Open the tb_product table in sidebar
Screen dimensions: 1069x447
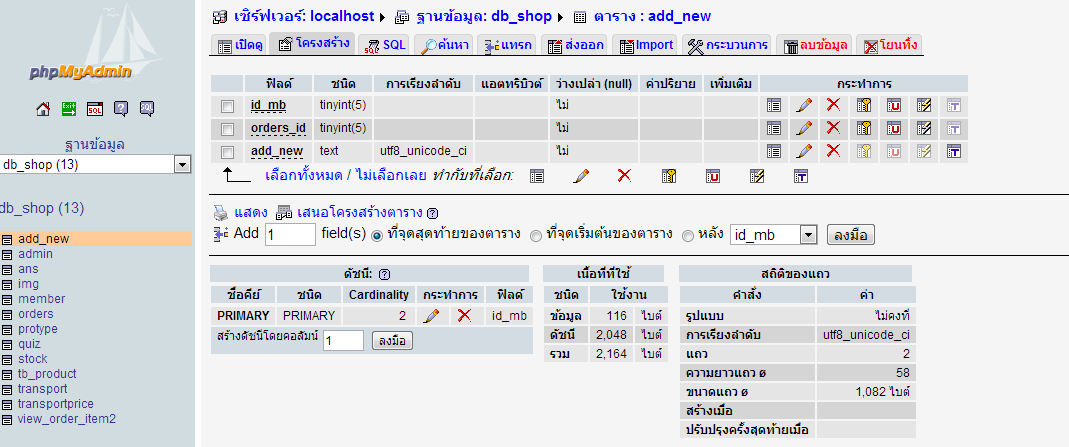(47, 374)
